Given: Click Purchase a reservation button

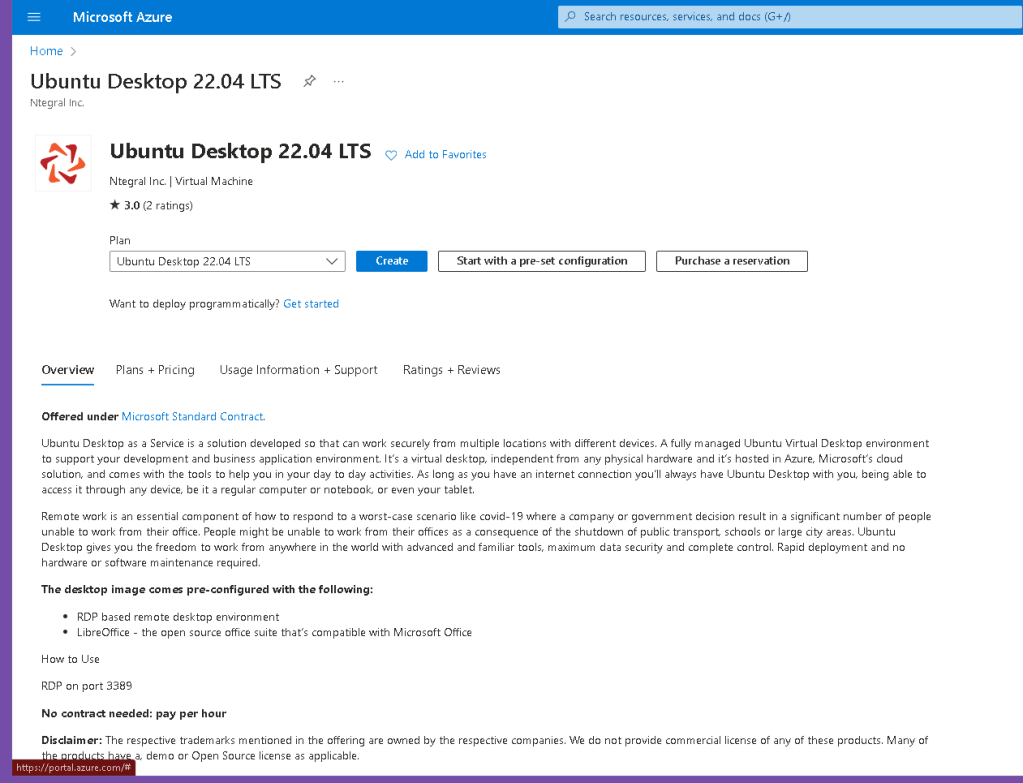Looking at the screenshot, I should pyautogui.click(x=732, y=261).
